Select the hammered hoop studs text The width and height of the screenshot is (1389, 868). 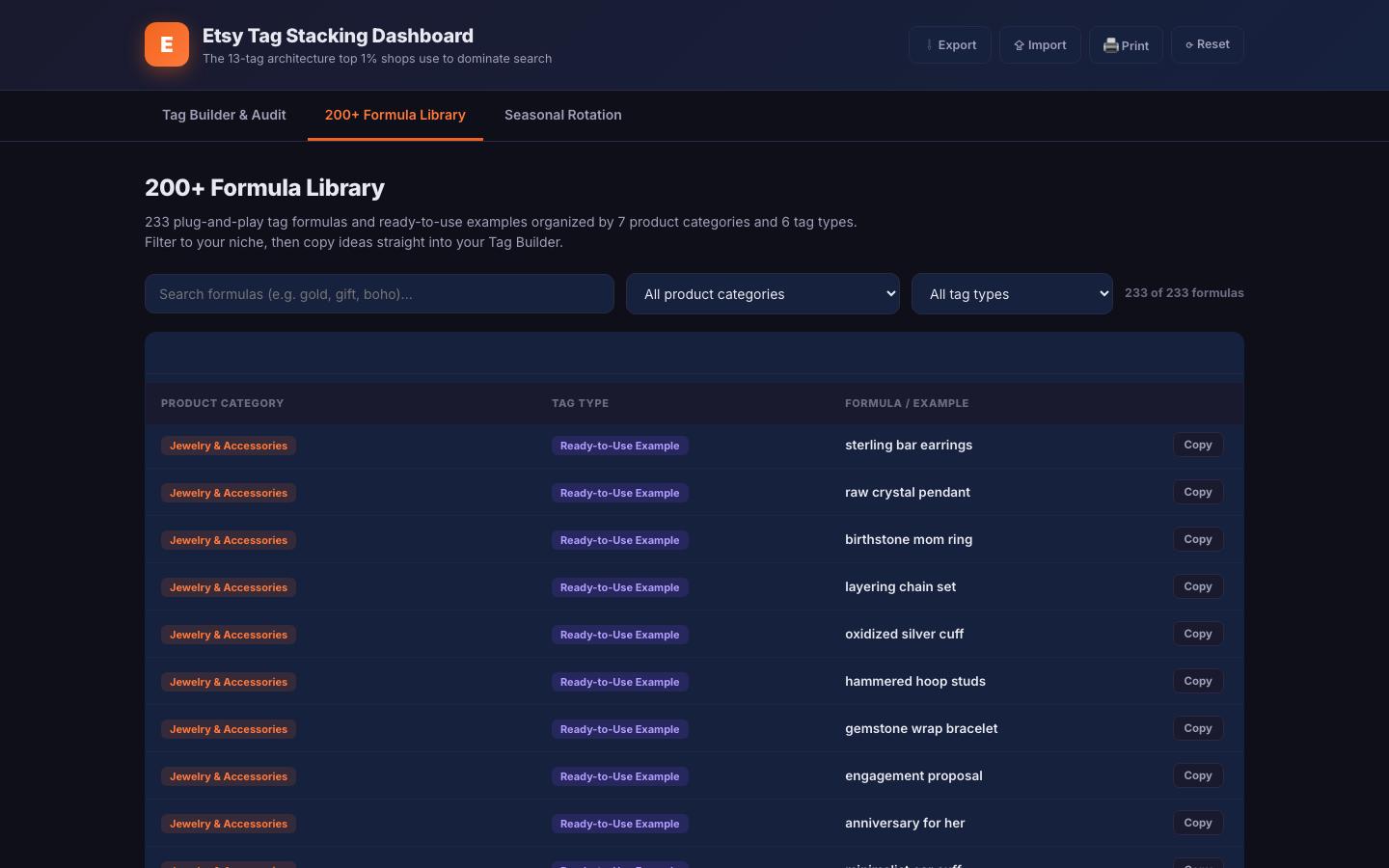(915, 681)
